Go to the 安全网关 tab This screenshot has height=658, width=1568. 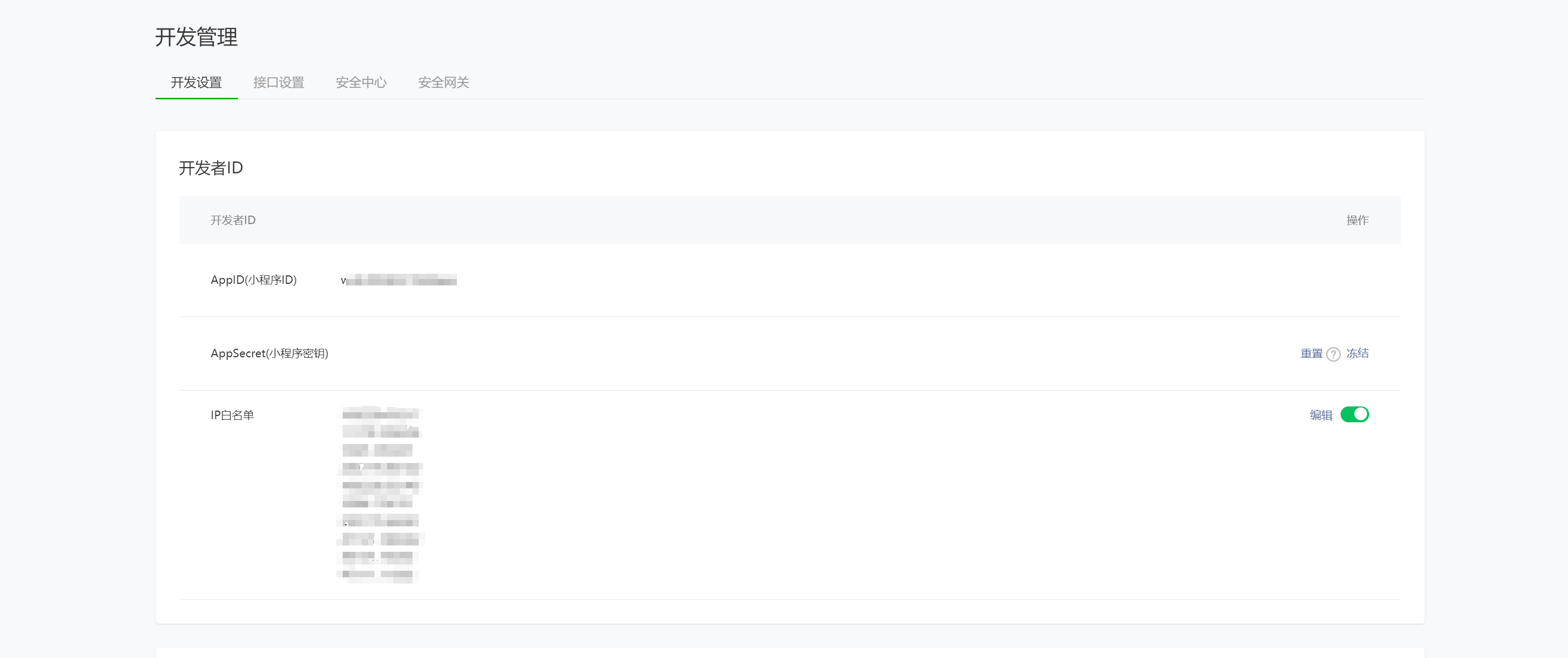coord(443,82)
